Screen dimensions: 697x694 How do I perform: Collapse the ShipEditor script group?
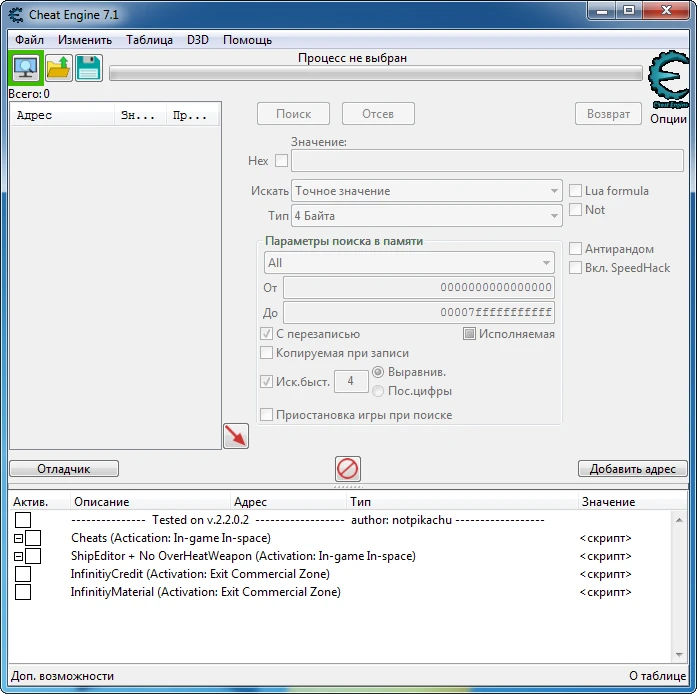click(x=18, y=556)
